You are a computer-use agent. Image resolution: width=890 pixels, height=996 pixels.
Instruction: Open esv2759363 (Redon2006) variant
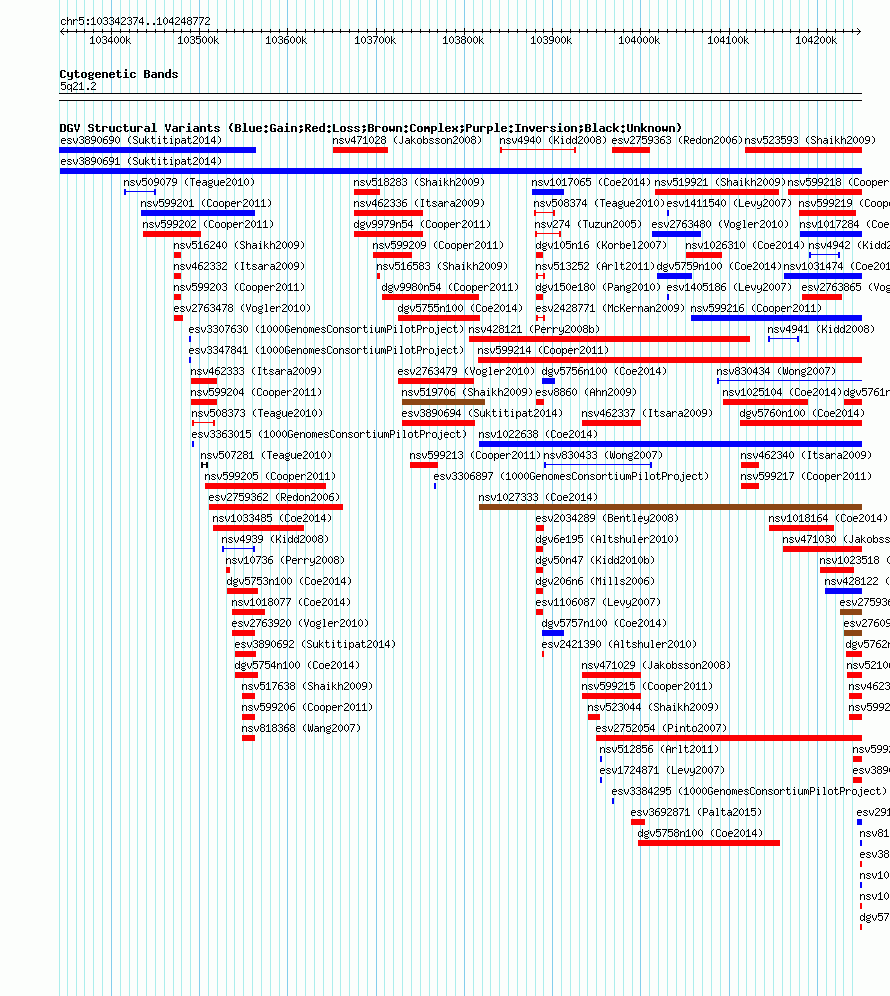pyautogui.click(x=677, y=140)
